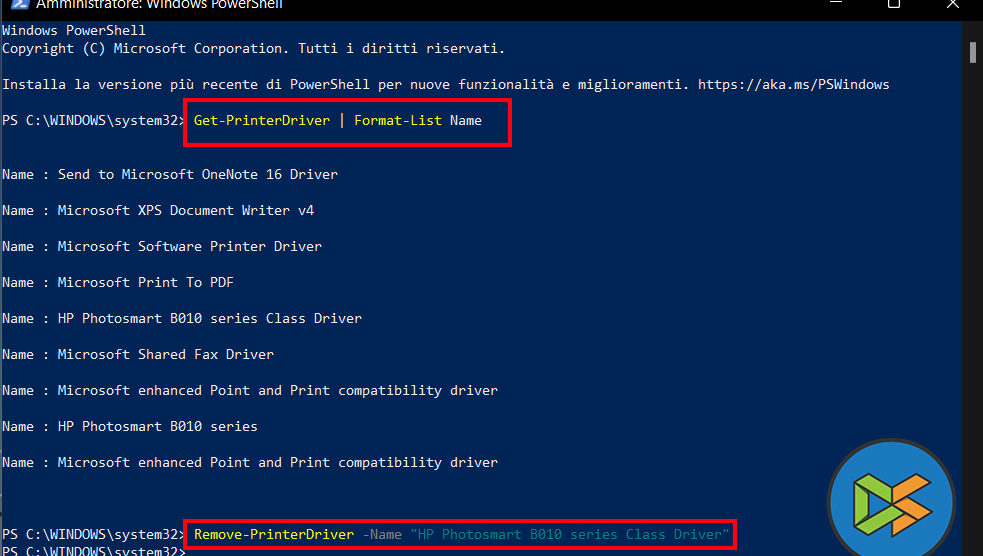Close the Administrator PowerShell window
Viewport: 983px width, 556px height.
pos(953,4)
